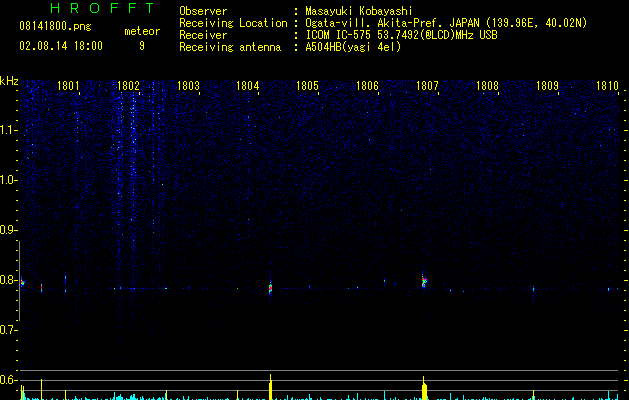Click the 1802 time marker
The width and height of the screenshot is (629, 400).
(x=128, y=86)
